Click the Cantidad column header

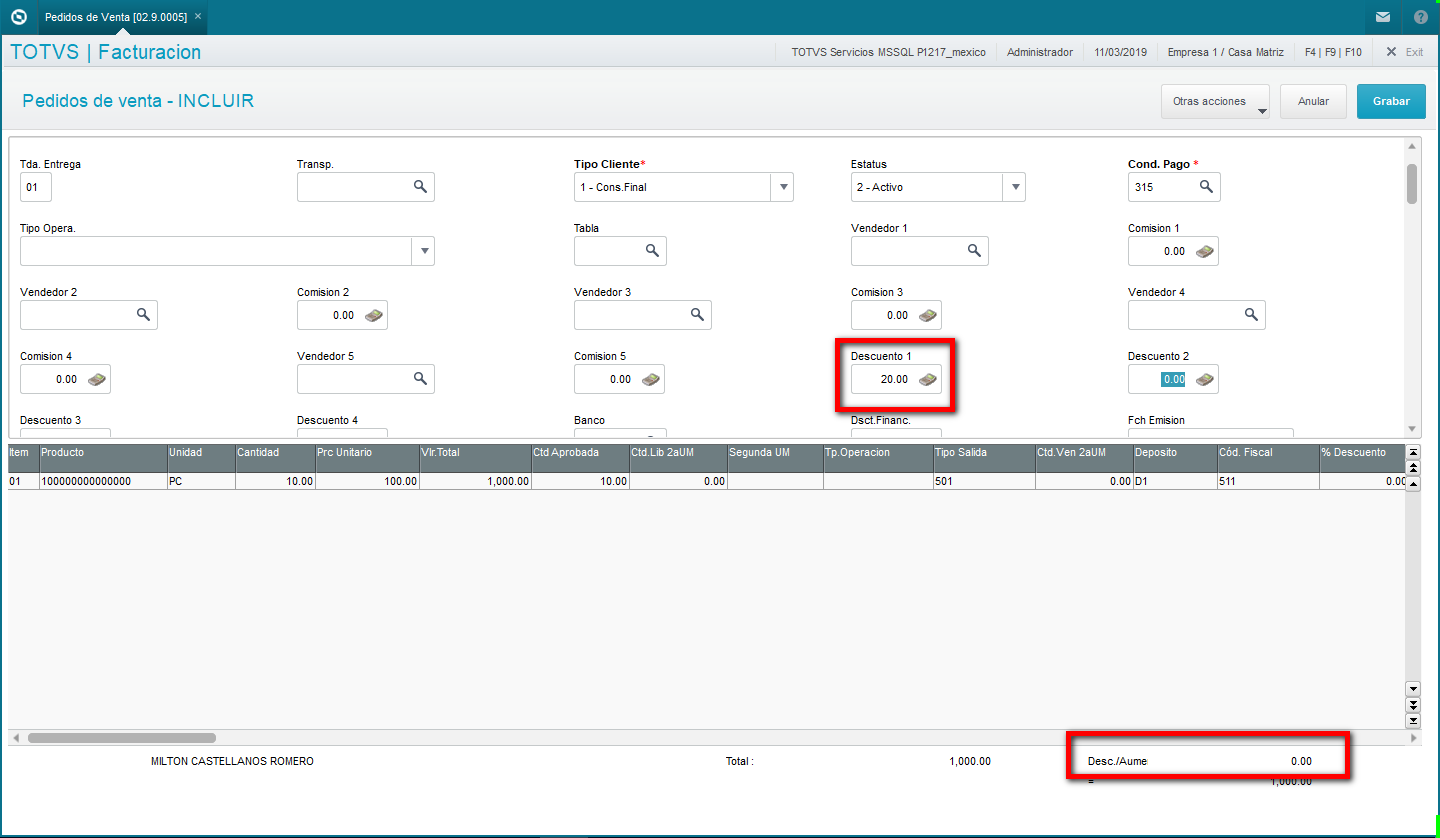tap(275, 457)
